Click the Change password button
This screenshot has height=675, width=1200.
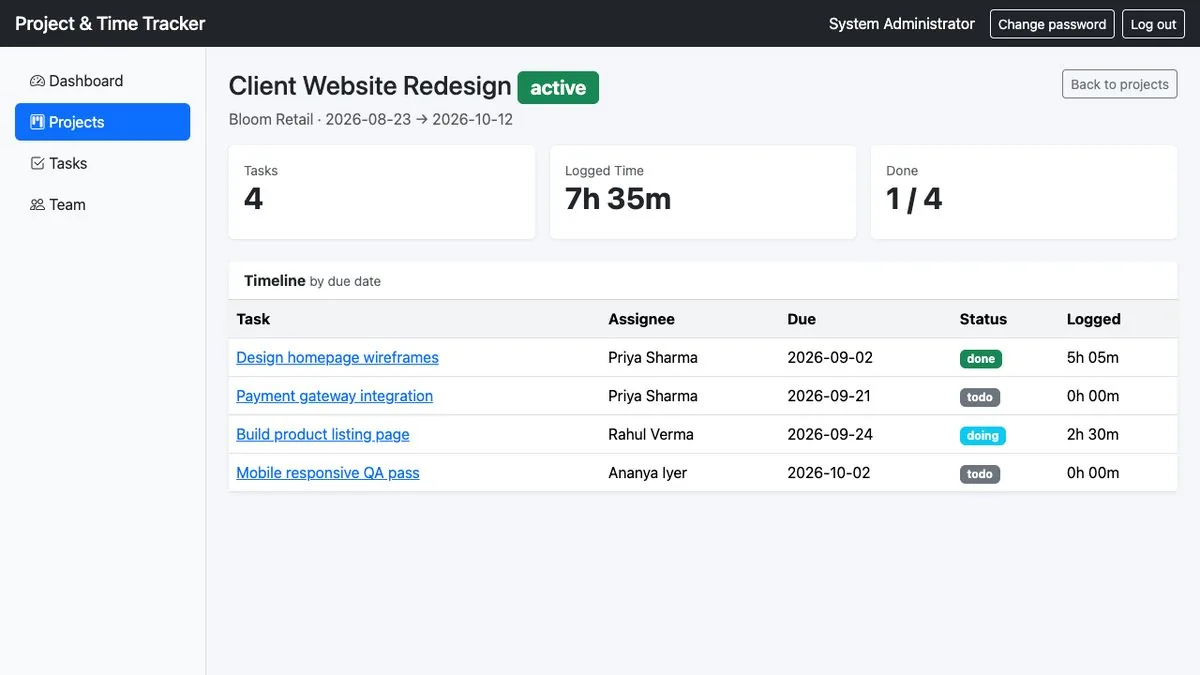[1052, 24]
